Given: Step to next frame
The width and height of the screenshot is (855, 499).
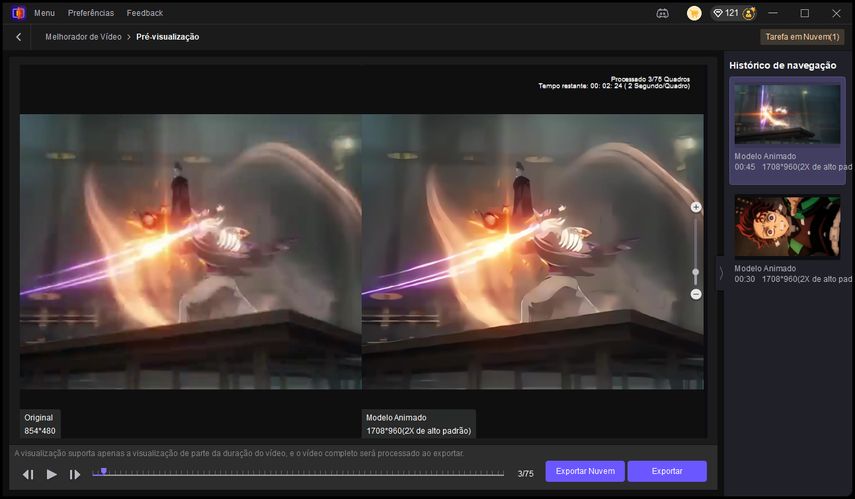Looking at the screenshot, I should pyautogui.click(x=75, y=474).
